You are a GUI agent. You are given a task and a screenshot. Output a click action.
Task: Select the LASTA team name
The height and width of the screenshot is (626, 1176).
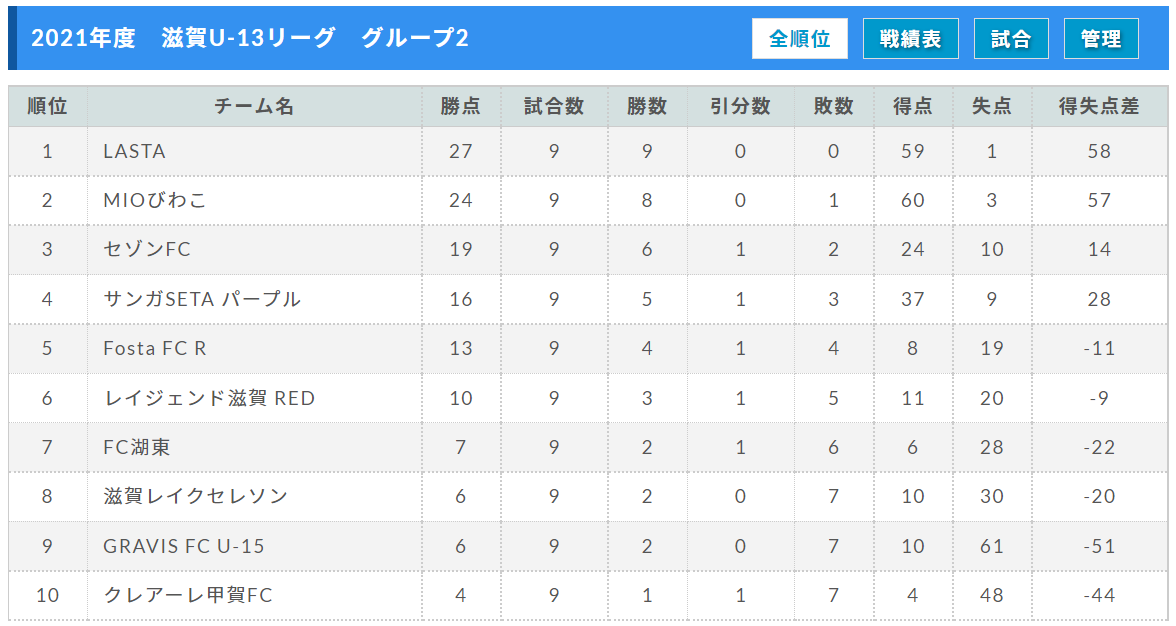click(134, 151)
